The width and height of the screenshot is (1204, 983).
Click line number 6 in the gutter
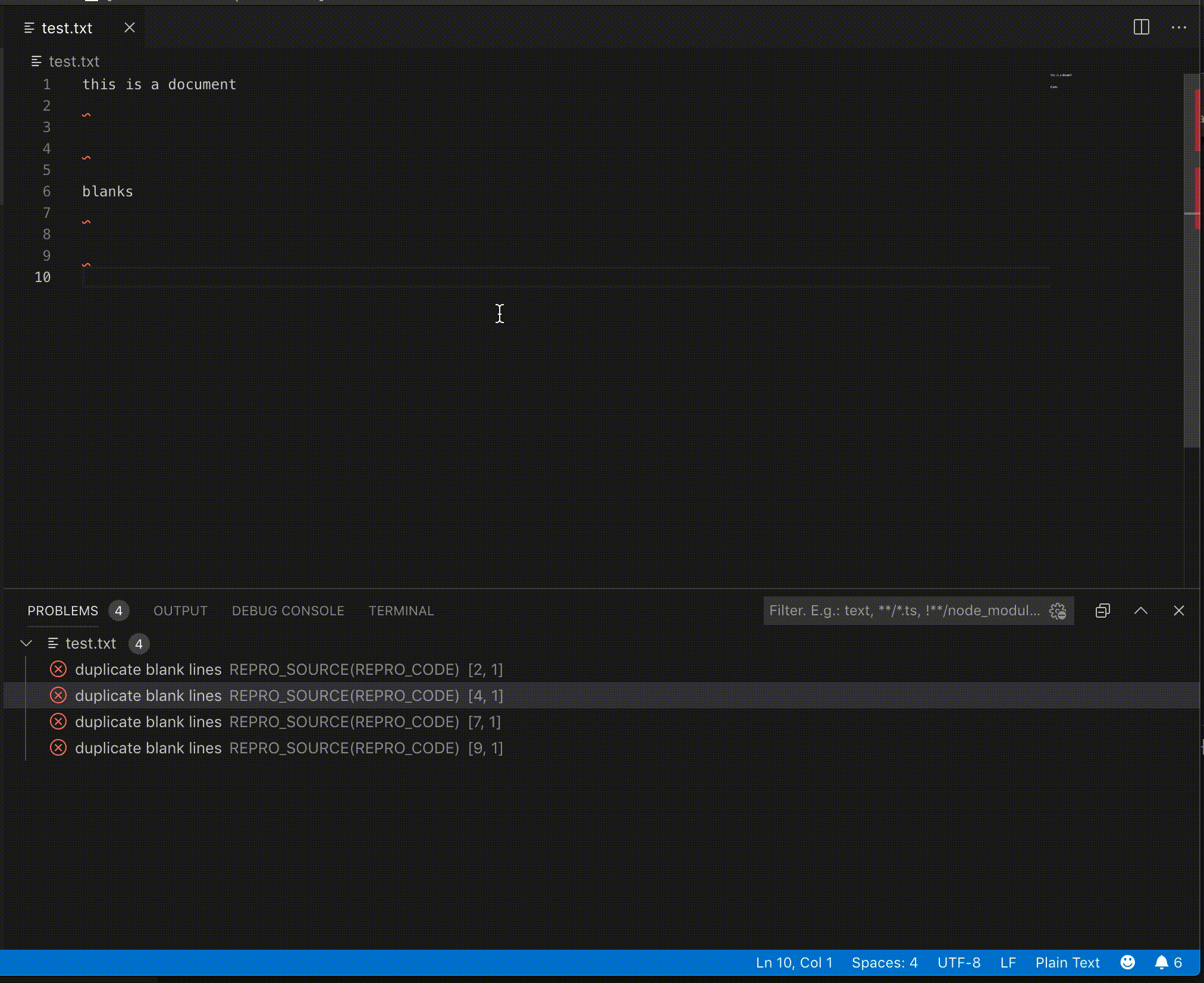(x=46, y=192)
